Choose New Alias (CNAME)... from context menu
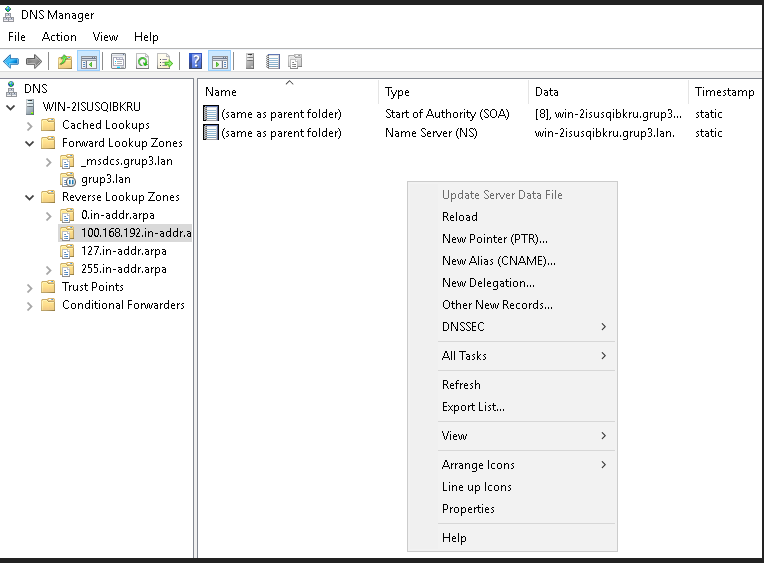Screen dimensions: 764x563 point(512,261)
